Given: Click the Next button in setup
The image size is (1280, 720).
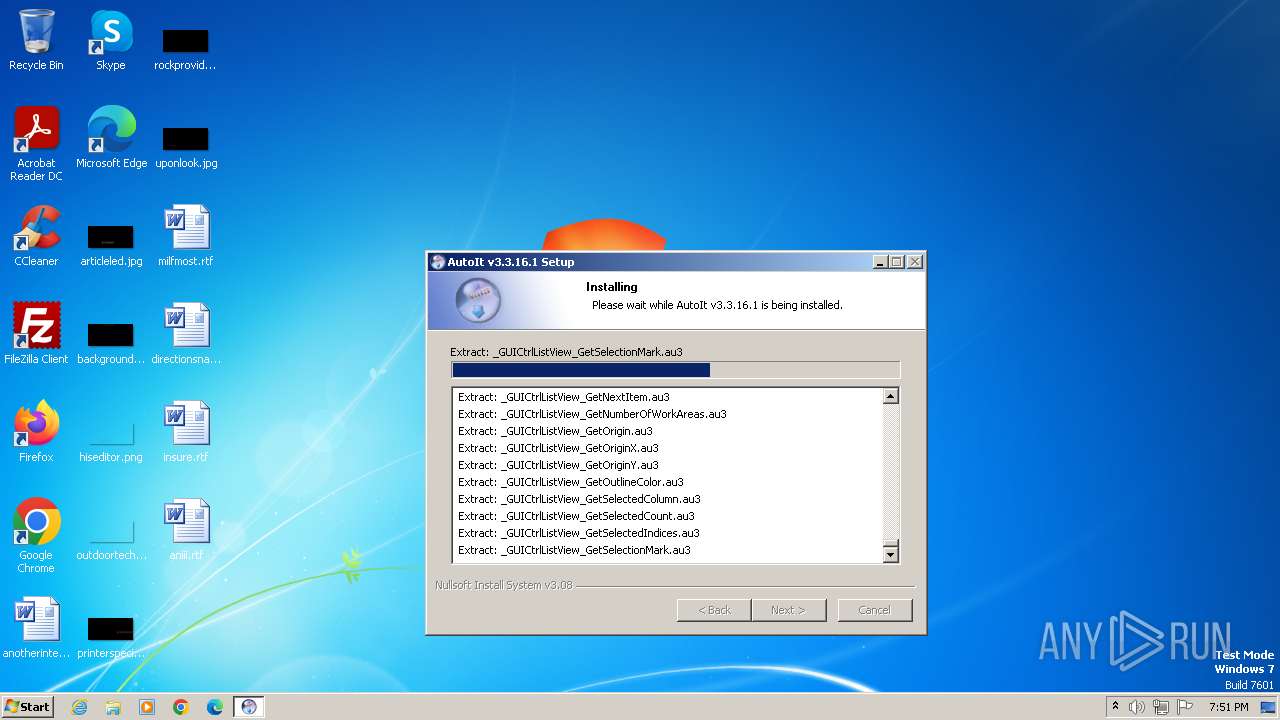Looking at the screenshot, I should point(789,610).
